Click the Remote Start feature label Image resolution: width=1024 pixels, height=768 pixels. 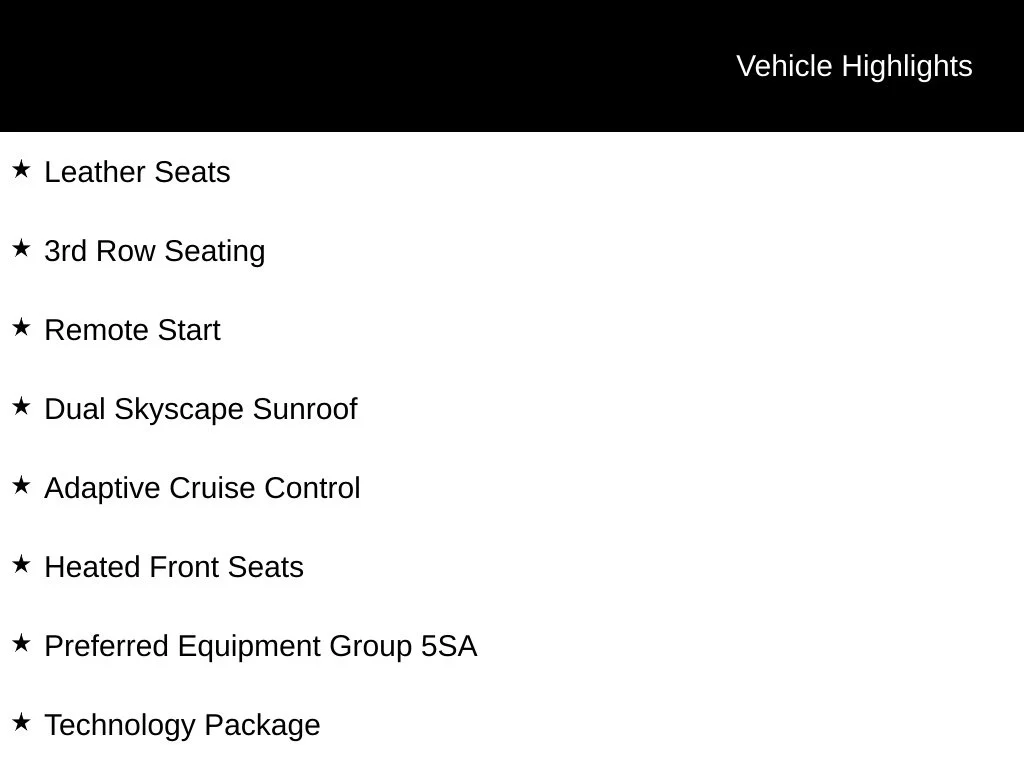pyautogui.click(x=133, y=330)
